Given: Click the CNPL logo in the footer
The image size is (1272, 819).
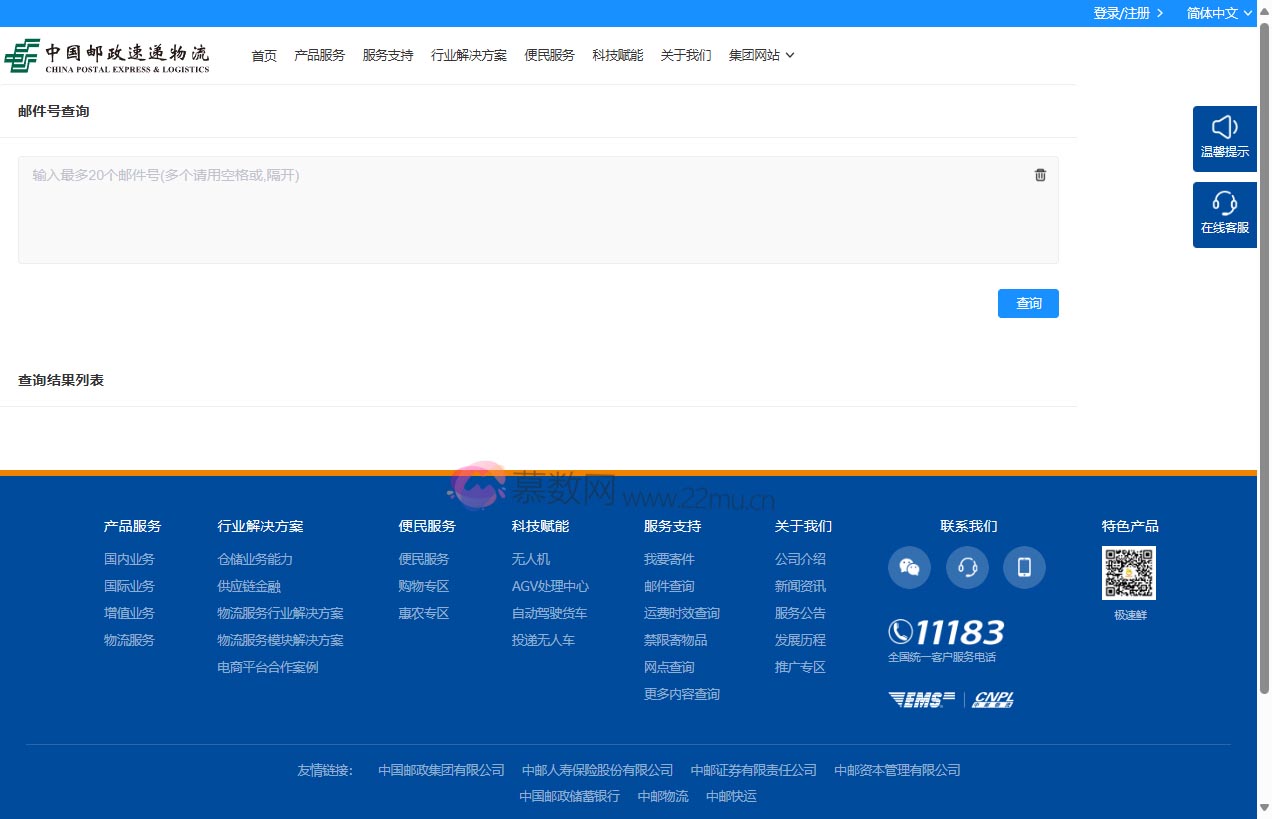Looking at the screenshot, I should [x=991, y=699].
